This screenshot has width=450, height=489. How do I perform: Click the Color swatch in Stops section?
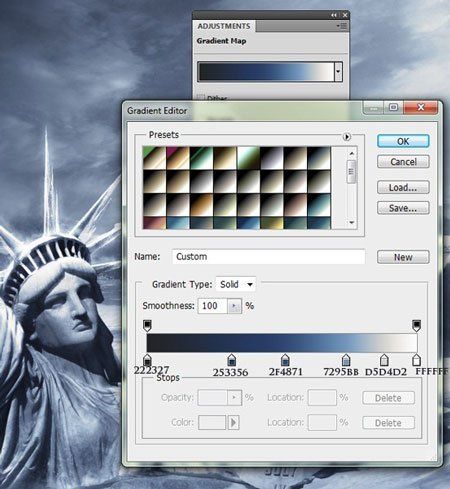pyautogui.click(x=212, y=422)
